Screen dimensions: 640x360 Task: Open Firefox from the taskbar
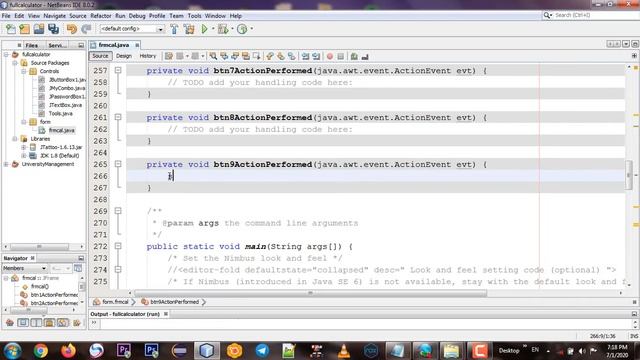tap(68, 351)
